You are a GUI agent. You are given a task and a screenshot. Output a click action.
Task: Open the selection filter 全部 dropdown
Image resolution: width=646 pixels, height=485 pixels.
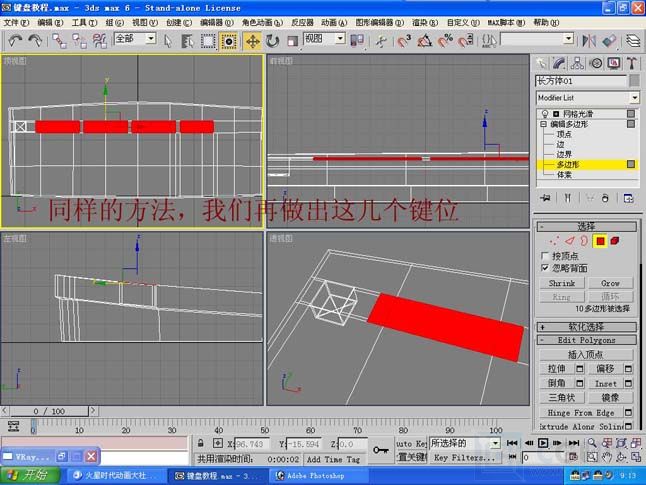click(151, 39)
